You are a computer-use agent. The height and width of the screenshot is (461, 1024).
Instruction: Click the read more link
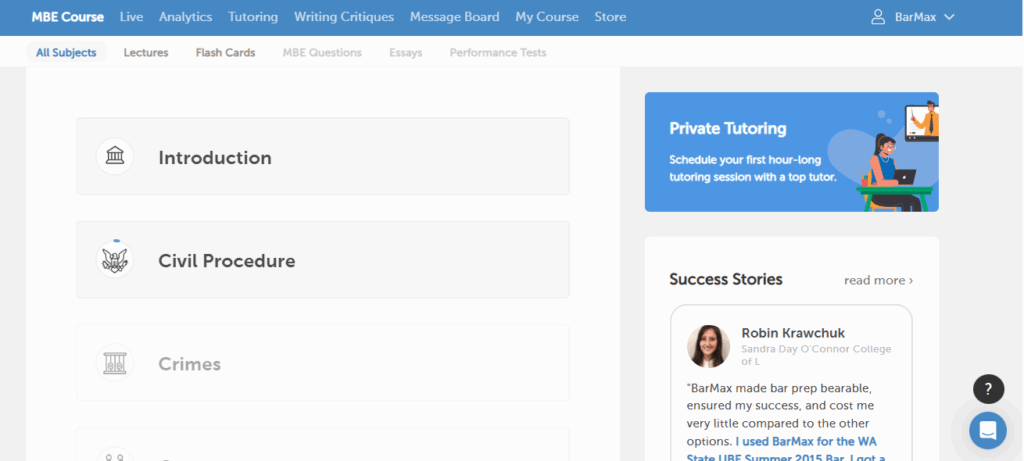click(877, 280)
